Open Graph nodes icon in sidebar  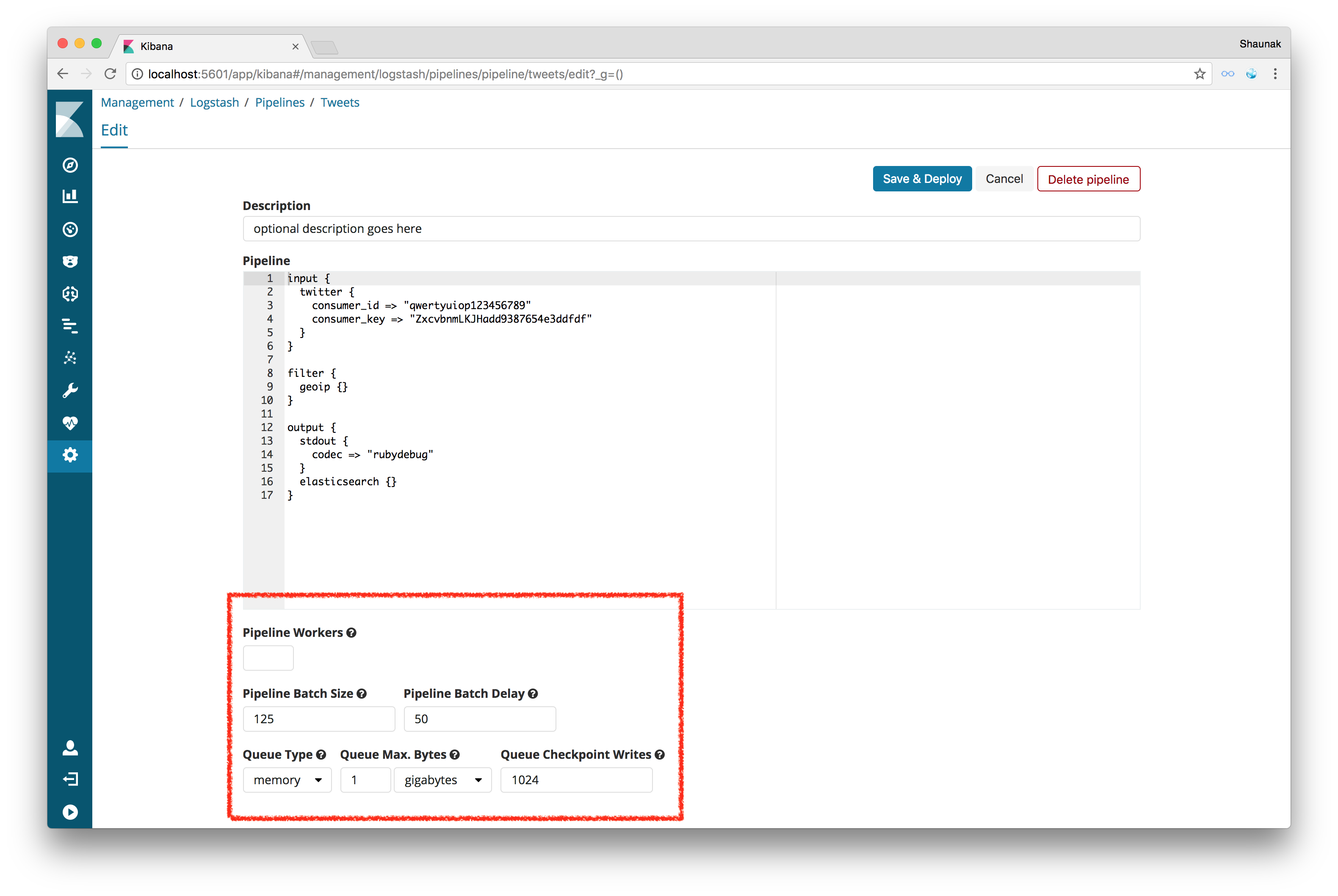(x=70, y=358)
